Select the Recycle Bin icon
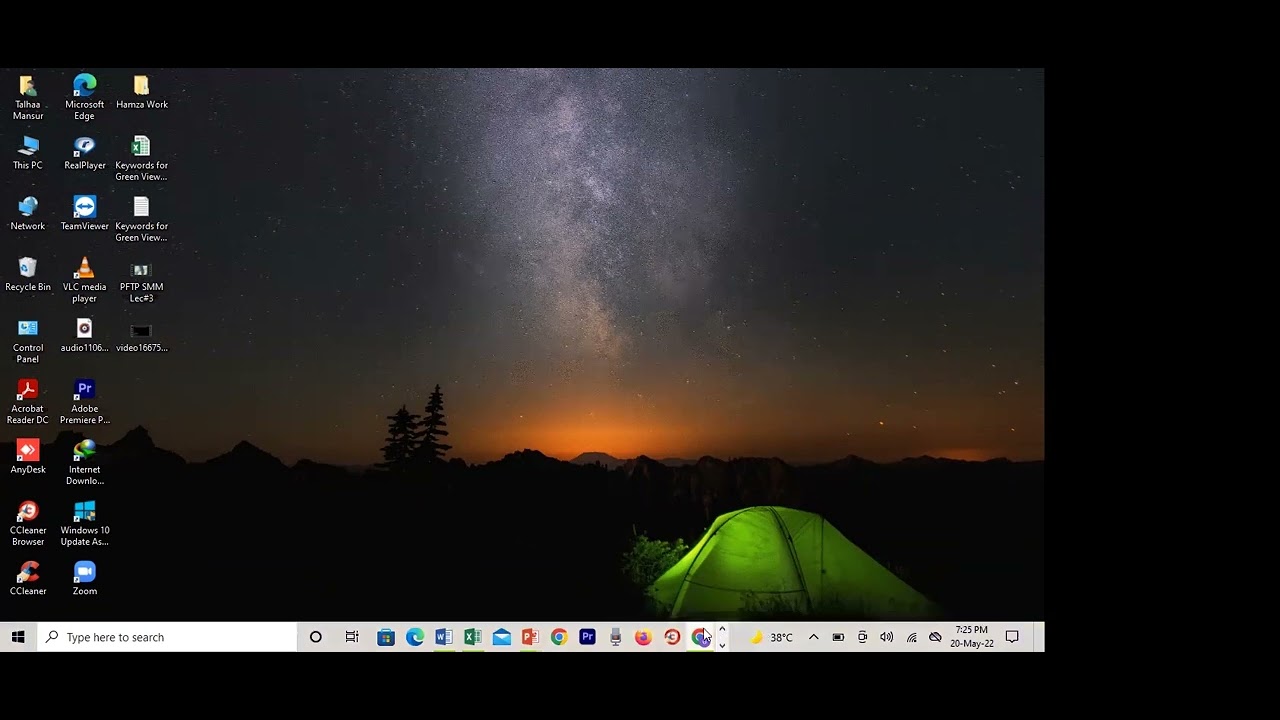1280x720 pixels. (x=28, y=269)
